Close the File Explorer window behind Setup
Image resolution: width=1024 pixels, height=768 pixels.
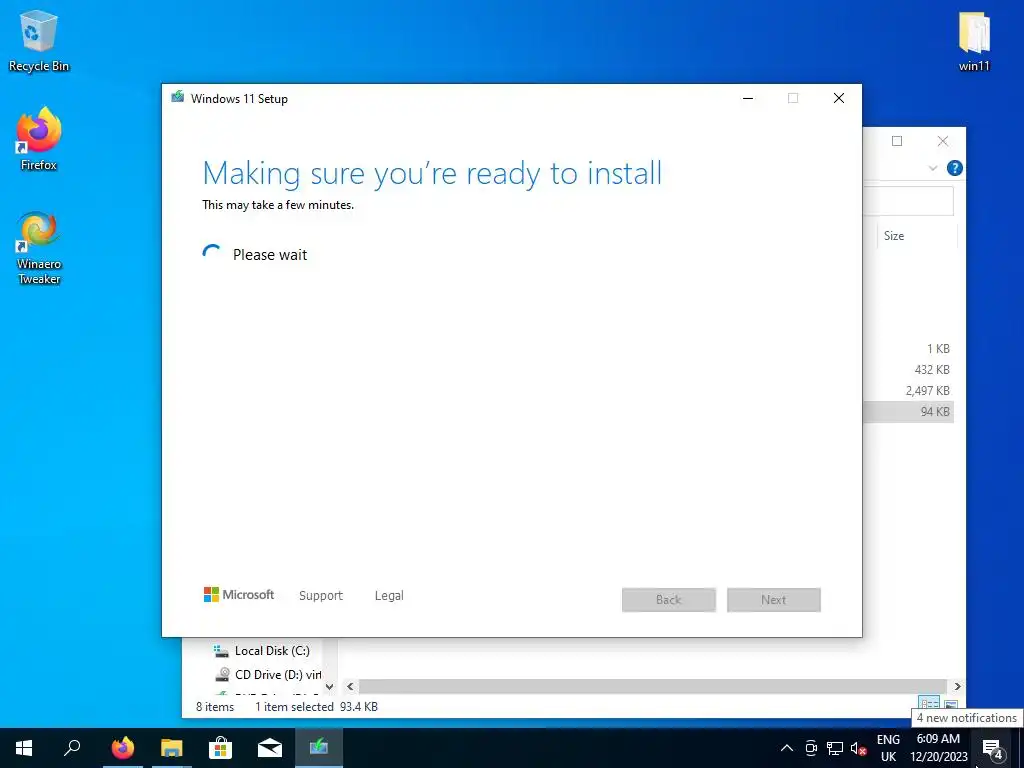(943, 141)
